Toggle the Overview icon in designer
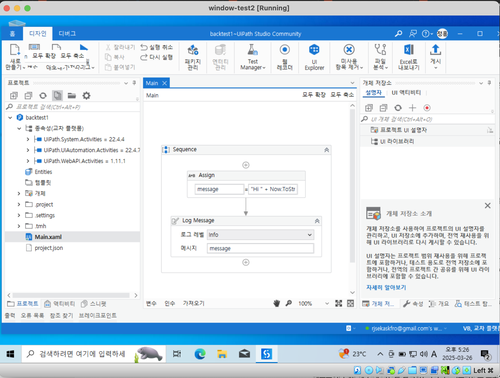Image resolution: width=500 pixels, height=378 pixels. click(x=350, y=303)
